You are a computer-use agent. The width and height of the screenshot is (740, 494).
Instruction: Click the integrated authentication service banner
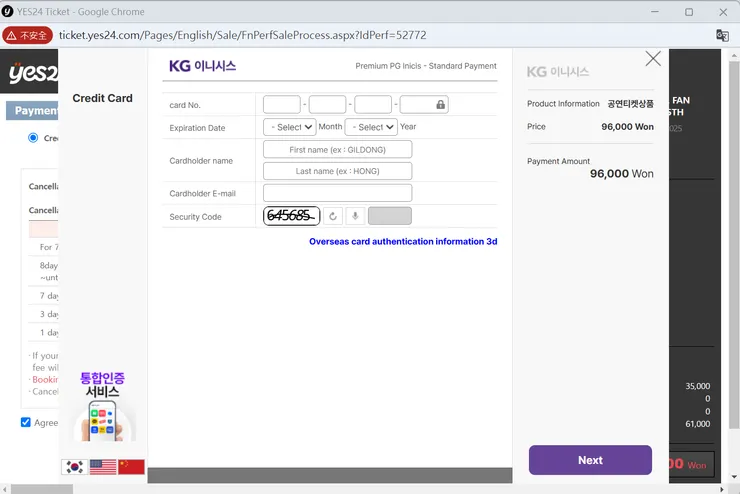point(102,406)
